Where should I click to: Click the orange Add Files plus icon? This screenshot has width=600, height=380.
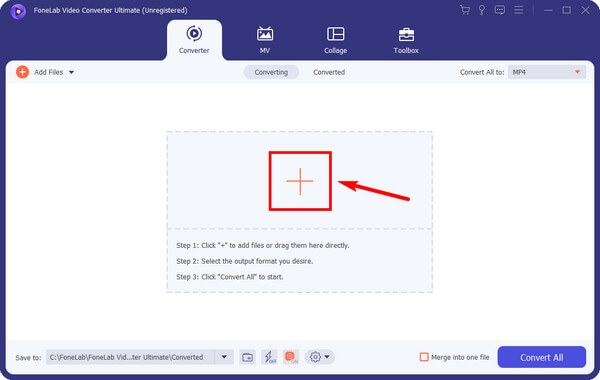[x=23, y=72]
